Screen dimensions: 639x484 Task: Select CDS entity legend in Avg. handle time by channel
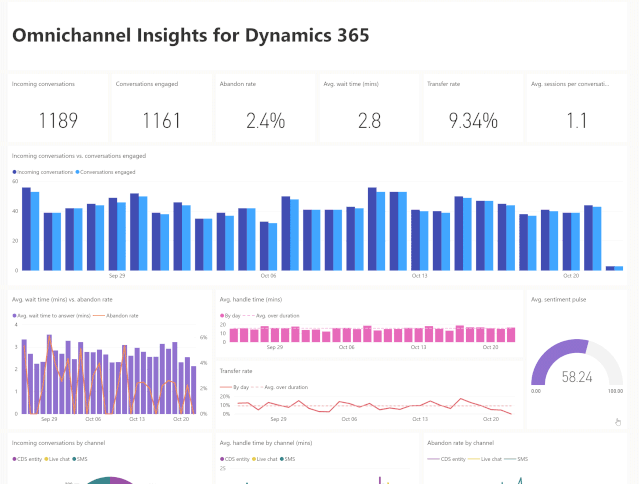[x=235, y=459]
